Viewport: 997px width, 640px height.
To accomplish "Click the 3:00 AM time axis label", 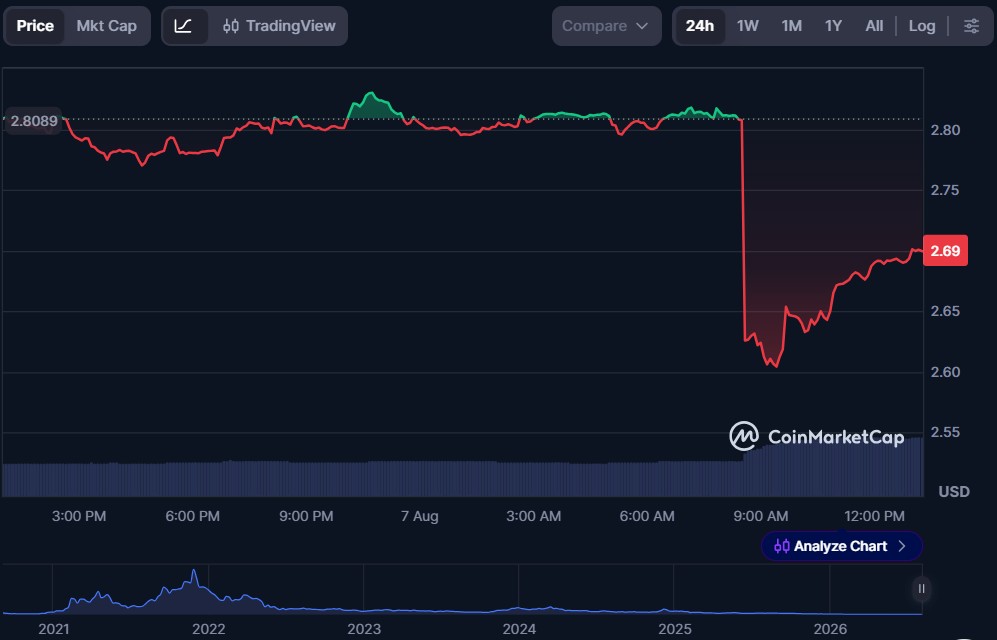I will tap(533, 516).
